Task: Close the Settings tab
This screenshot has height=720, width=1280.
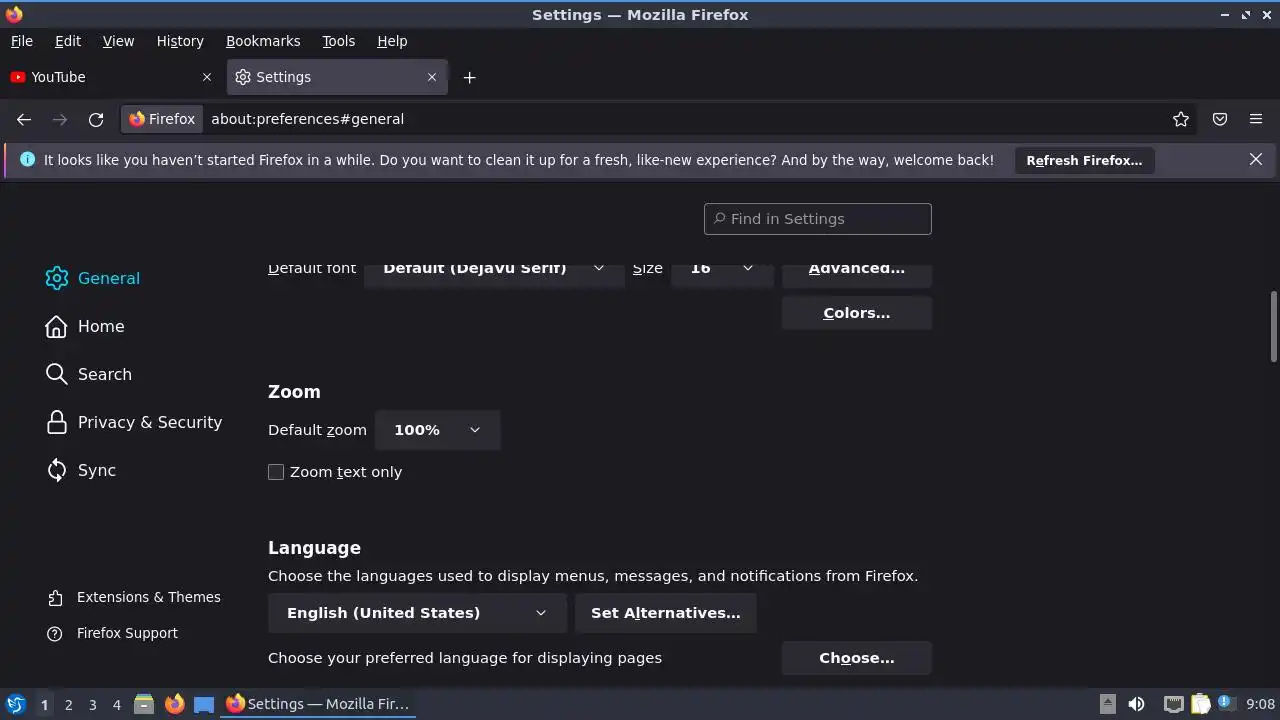Action: (x=432, y=77)
